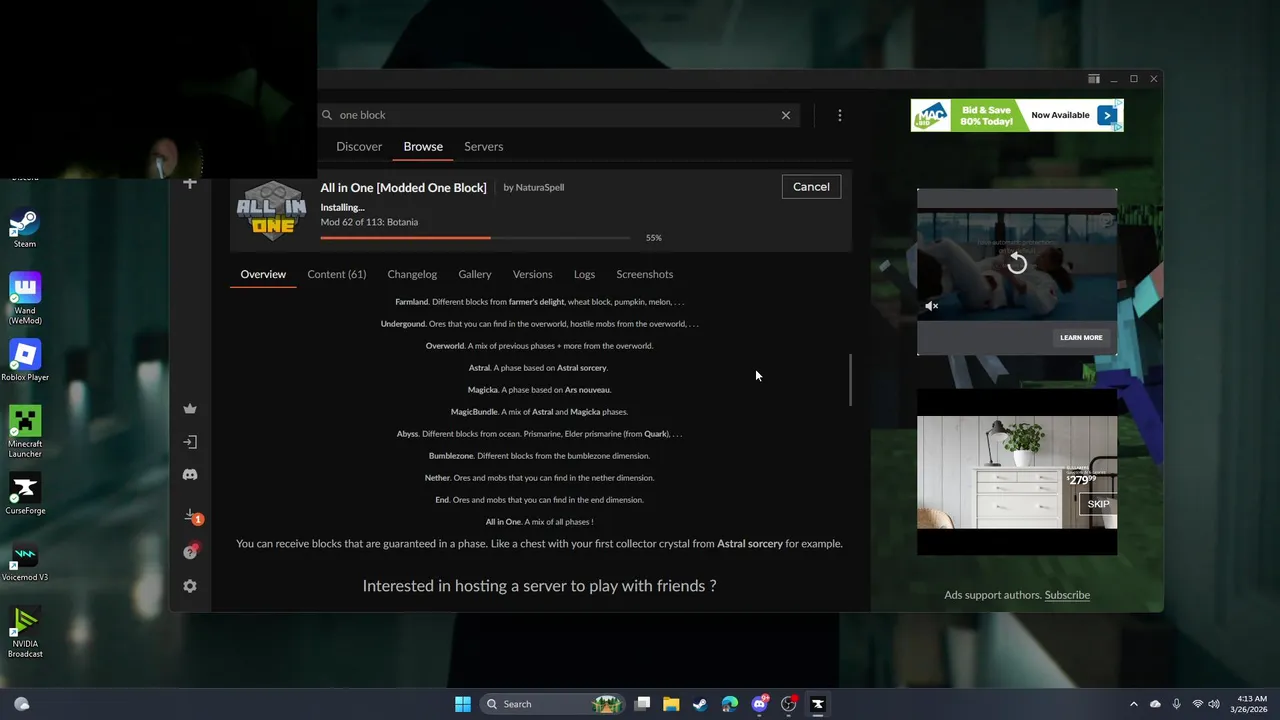Open the Logs tab
Screen dimensions: 1280x720
pos(584,274)
